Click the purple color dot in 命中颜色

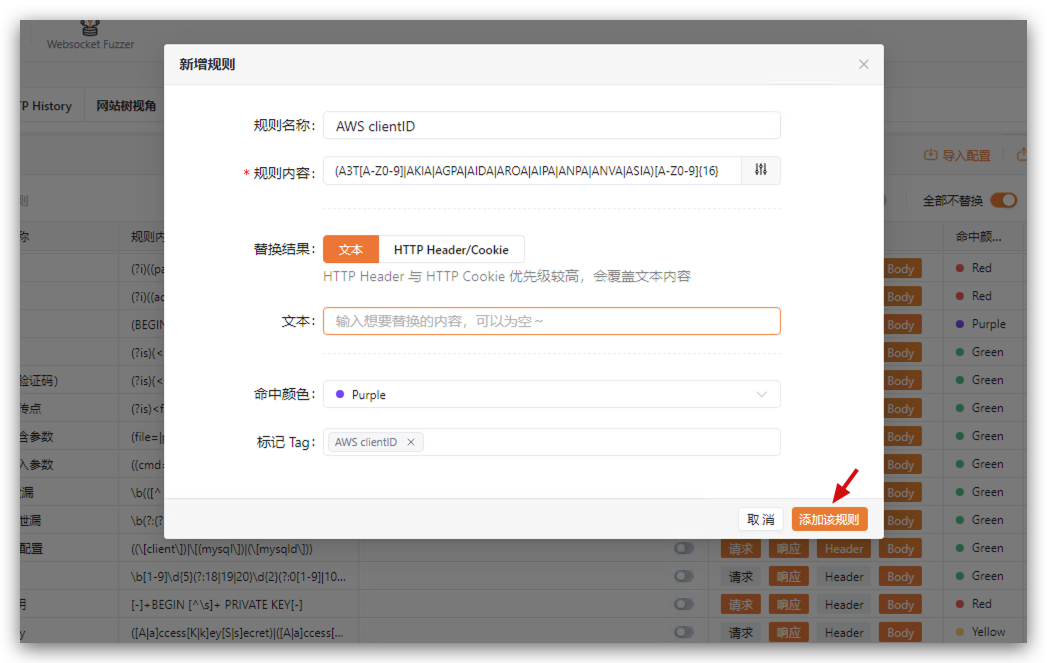(340, 395)
